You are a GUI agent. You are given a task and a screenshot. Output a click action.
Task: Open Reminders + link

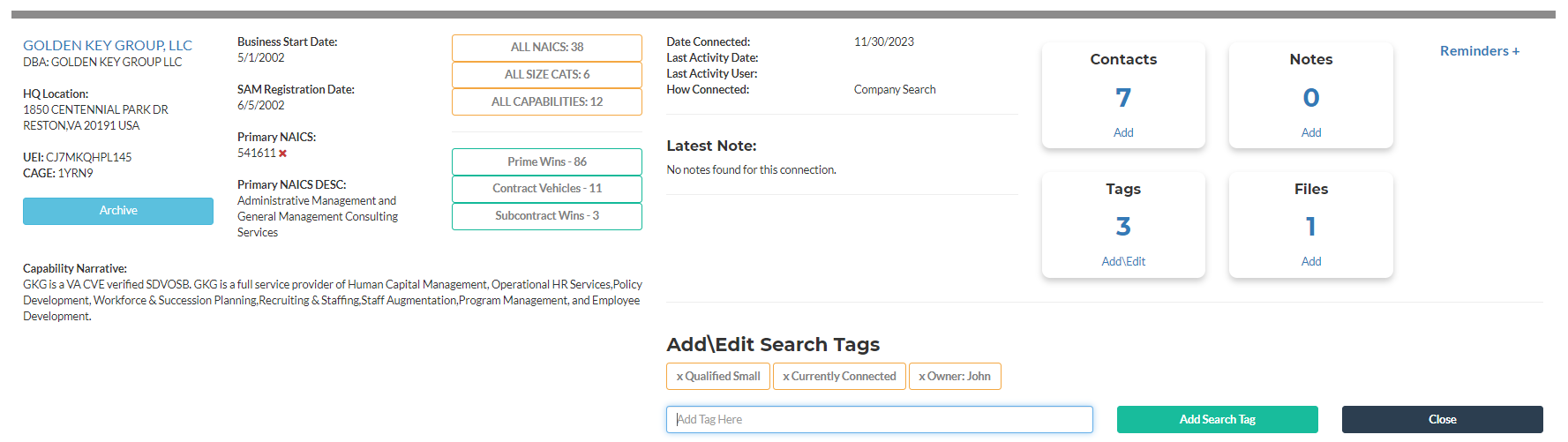tap(1479, 51)
